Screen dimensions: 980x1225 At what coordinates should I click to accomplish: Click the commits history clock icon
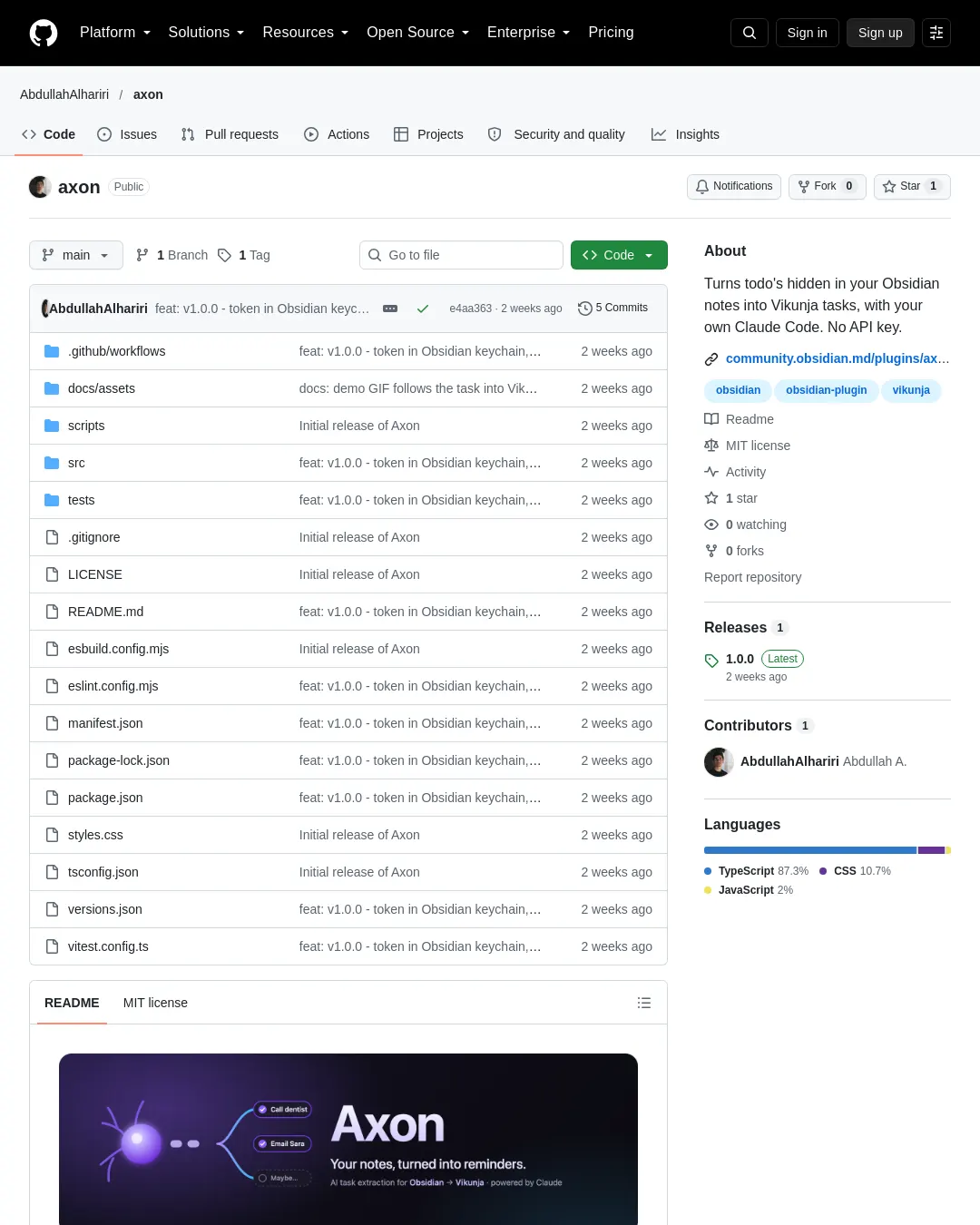[585, 309]
